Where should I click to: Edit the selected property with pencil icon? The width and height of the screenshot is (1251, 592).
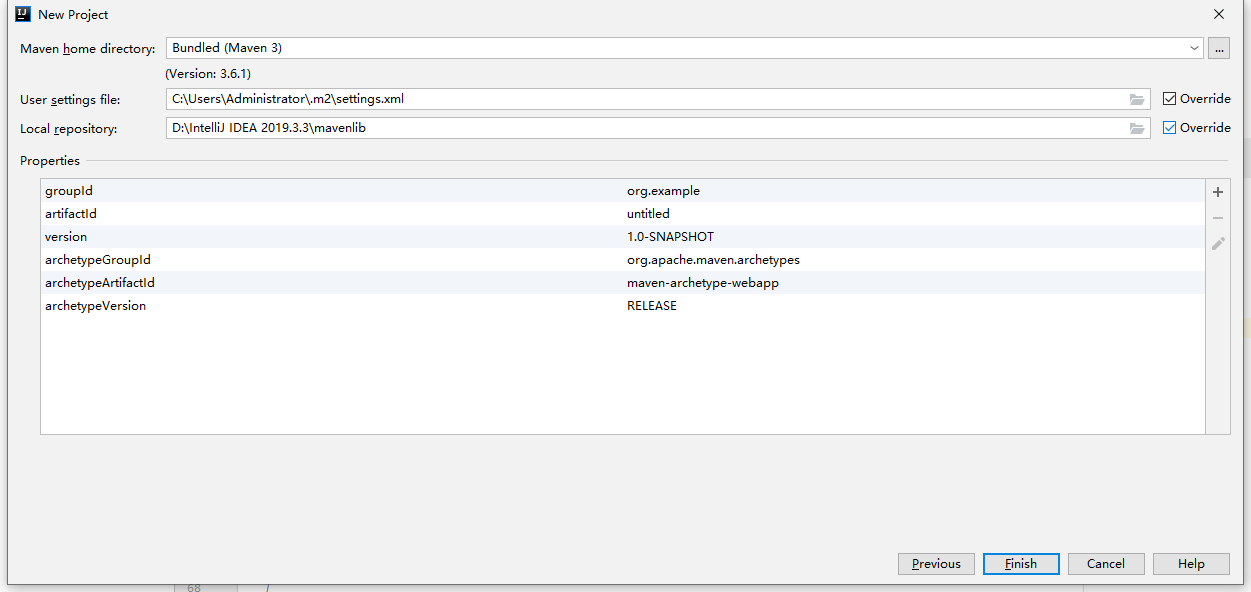1218,244
